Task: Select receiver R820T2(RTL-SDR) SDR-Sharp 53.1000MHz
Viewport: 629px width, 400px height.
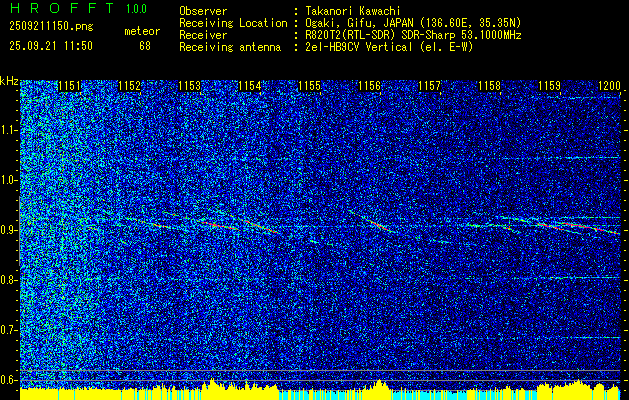Action: [413, 35]
